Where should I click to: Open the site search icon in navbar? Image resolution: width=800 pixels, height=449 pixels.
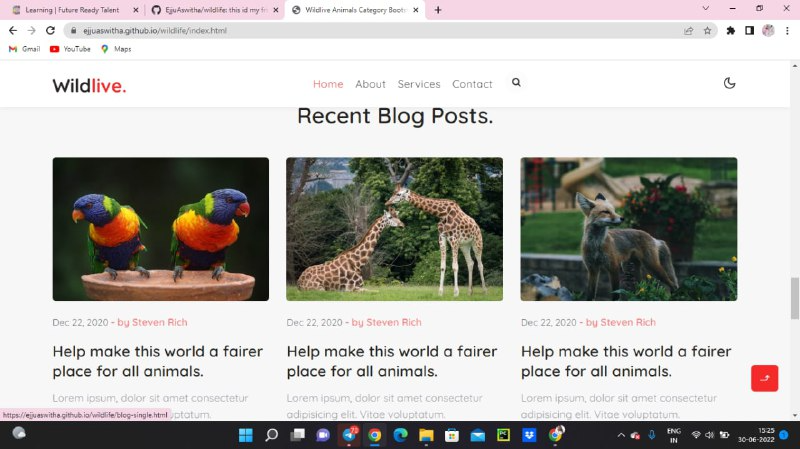(516, 82)
